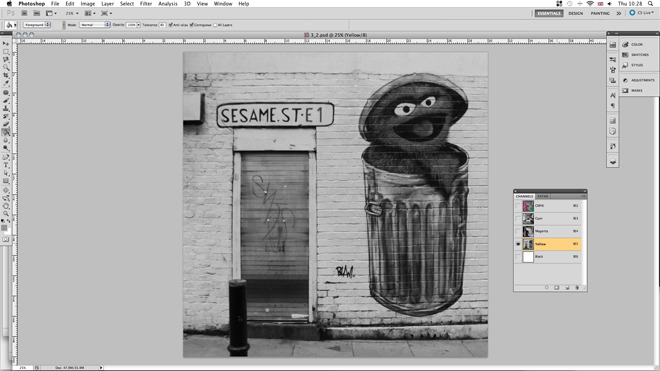This screenshot has width=660, height=371.
Task: Select the Hand tool
Action: pyautogui.click(x=6, y=206)
